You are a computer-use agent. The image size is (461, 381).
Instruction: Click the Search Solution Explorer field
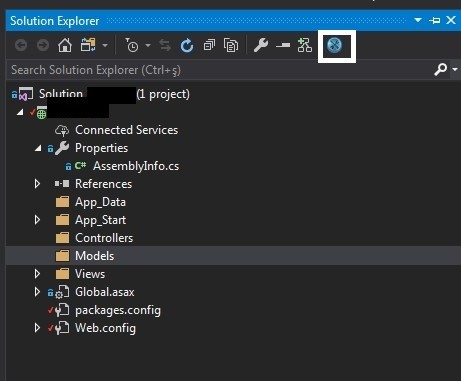tap(220, 70)
